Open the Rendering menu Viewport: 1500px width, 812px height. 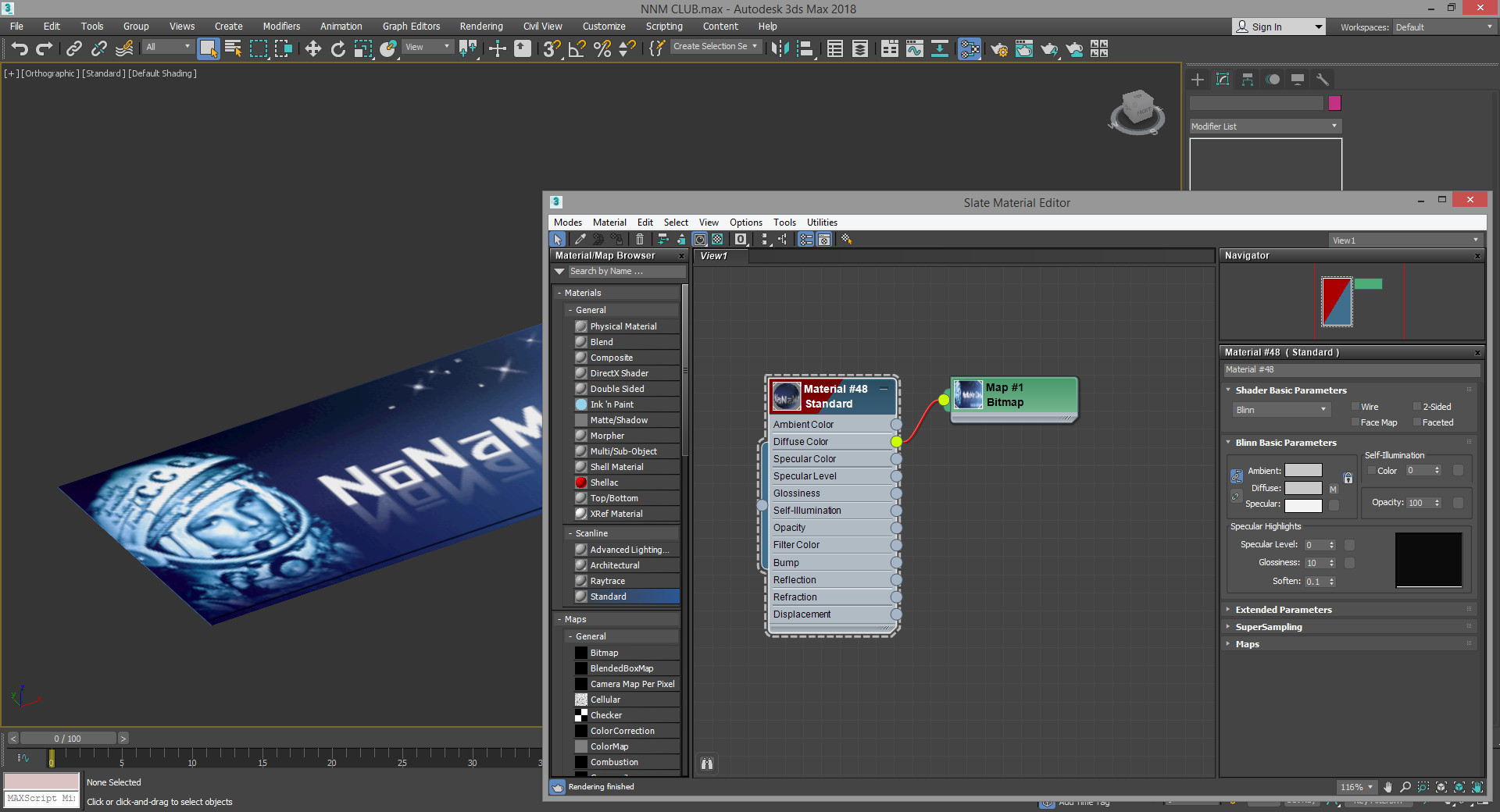tap(481, 27)
